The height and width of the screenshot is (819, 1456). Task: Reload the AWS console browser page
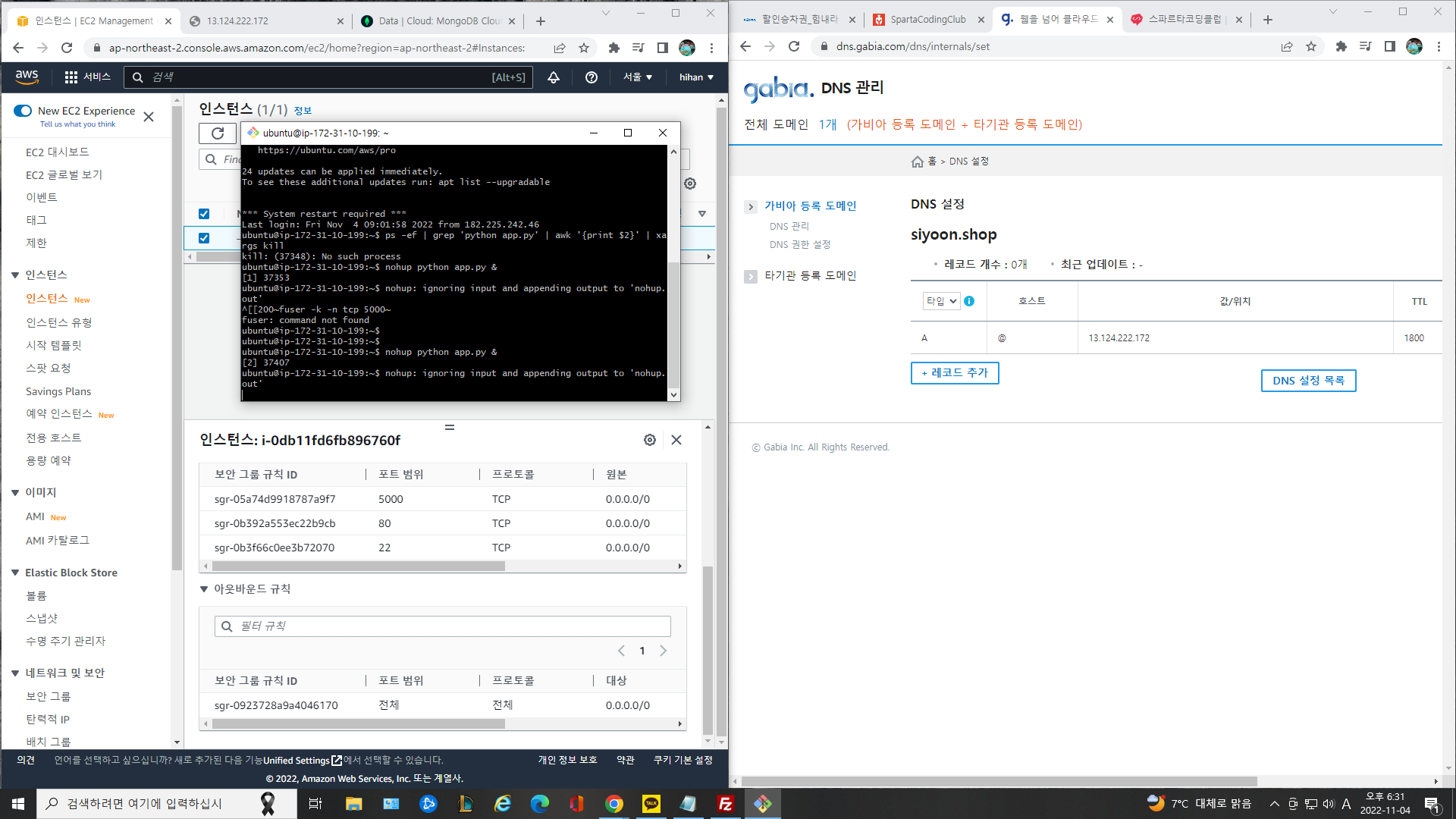click(67, 48)
